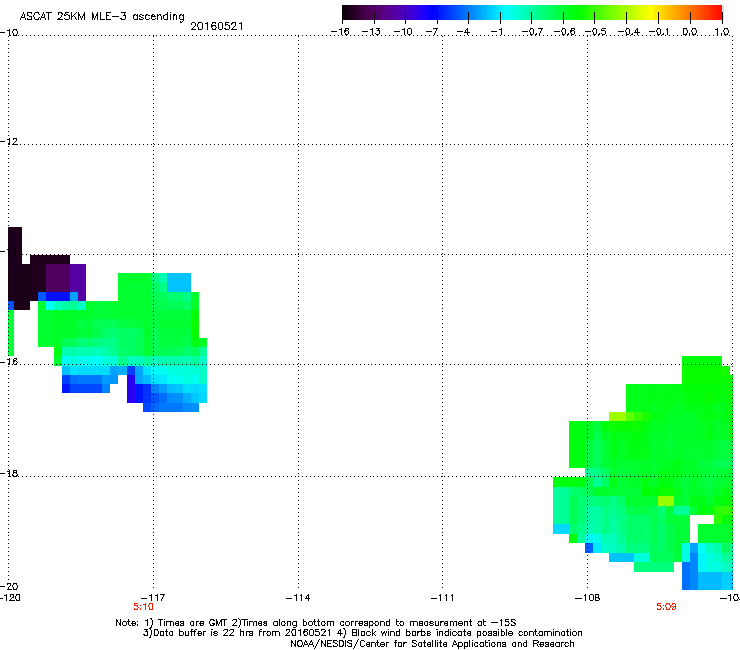This screenshot has width=740, height=650.
Task: Click the longitude label -111
Action: tap(442, 598)
